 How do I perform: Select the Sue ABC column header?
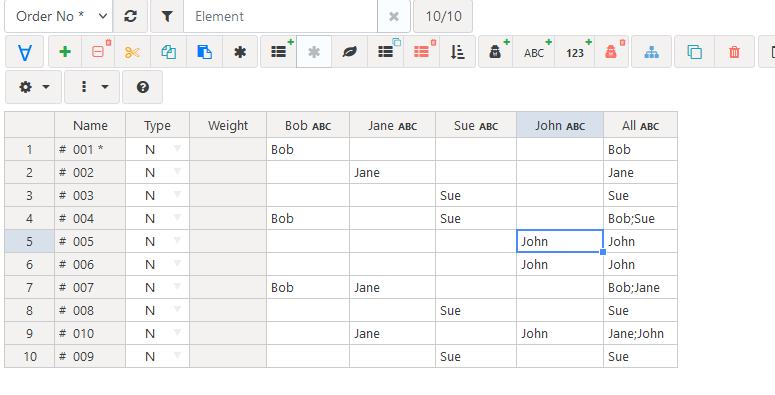(476, 126)
